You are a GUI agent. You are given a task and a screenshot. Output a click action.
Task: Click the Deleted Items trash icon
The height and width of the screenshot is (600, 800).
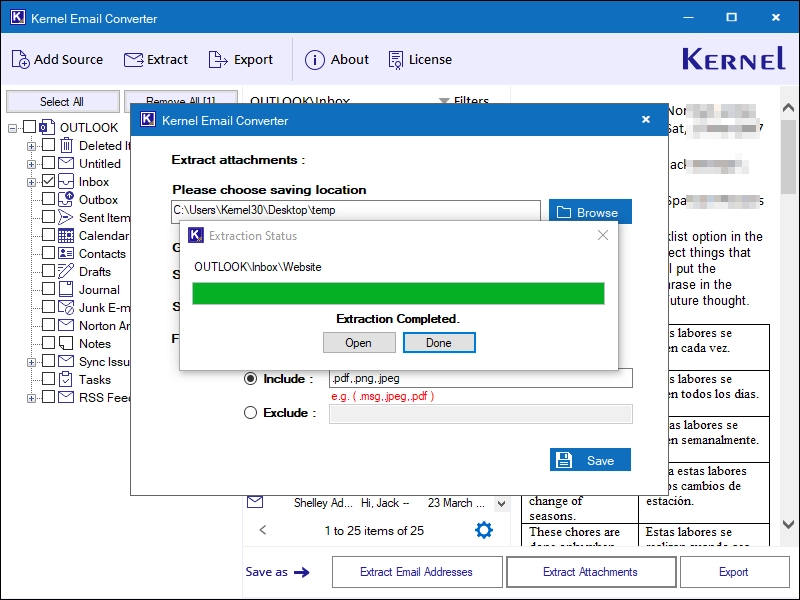click(x=66, y=145)
